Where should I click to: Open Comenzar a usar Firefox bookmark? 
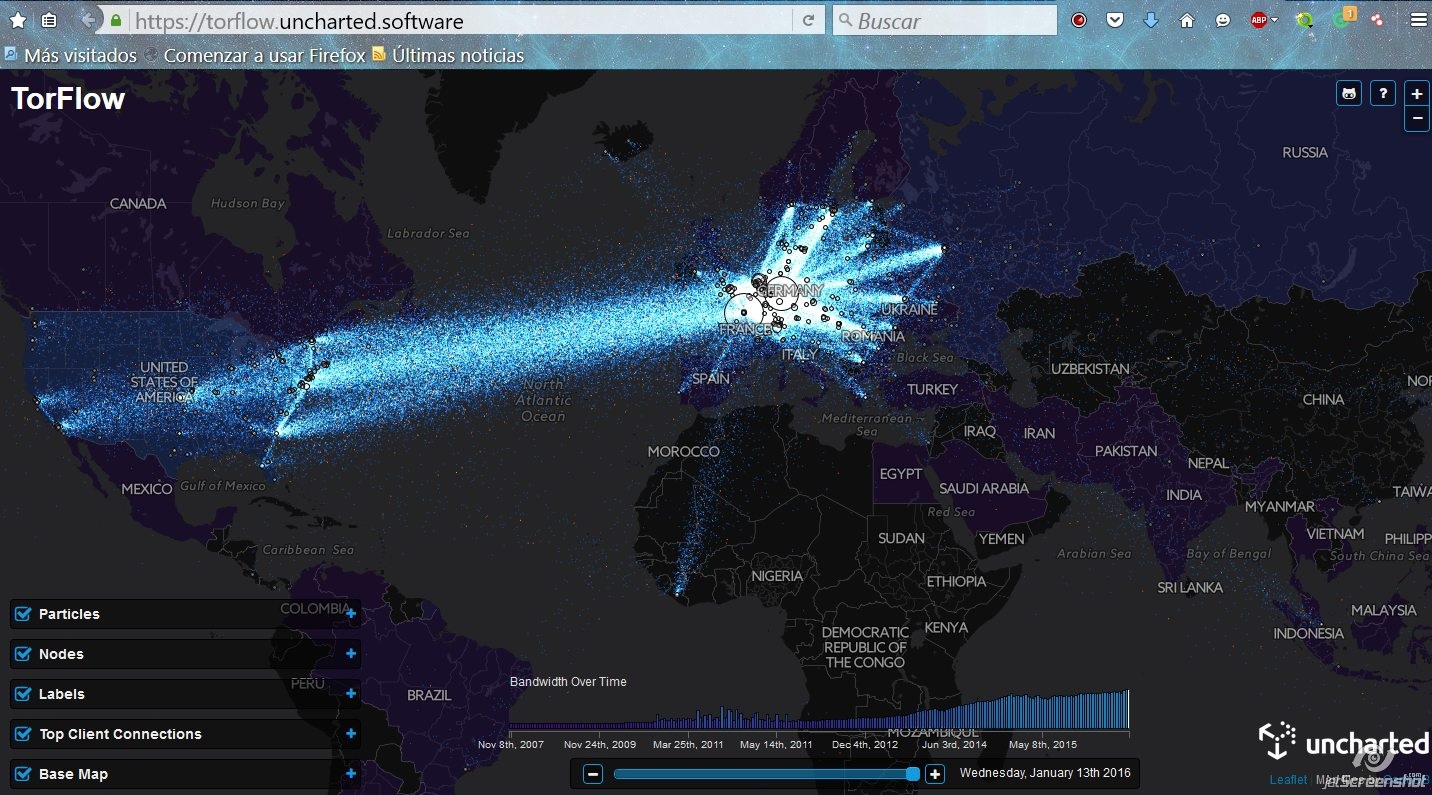255,55
